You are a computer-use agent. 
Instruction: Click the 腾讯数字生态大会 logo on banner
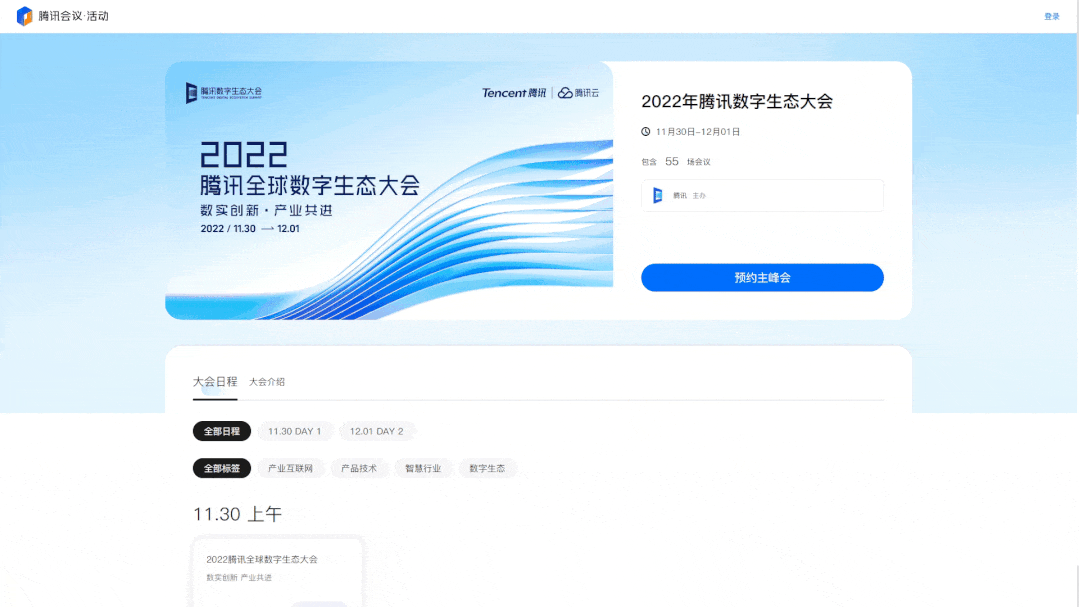(x=224, y=92)
